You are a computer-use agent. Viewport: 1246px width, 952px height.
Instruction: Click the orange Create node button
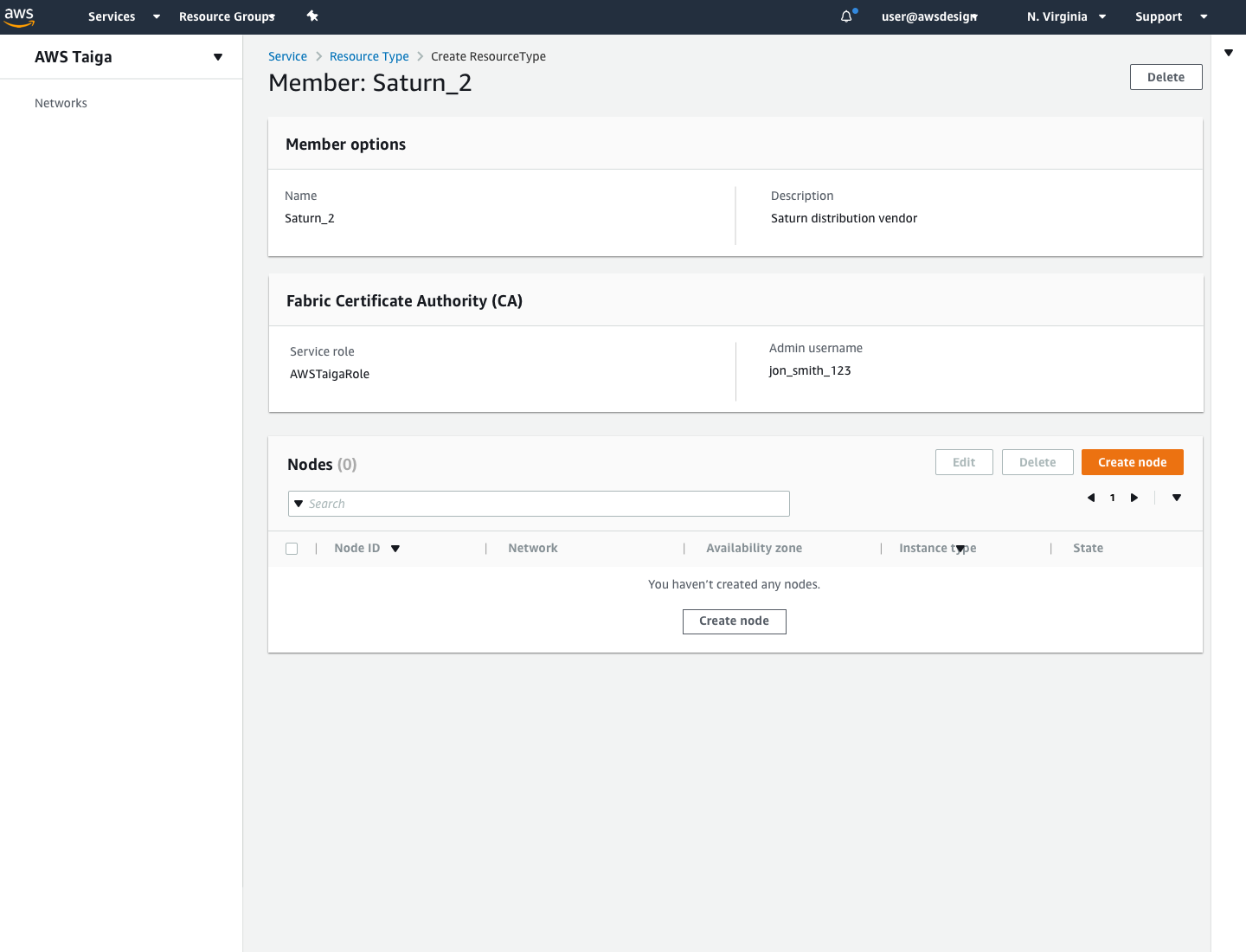click(1132, 462)
